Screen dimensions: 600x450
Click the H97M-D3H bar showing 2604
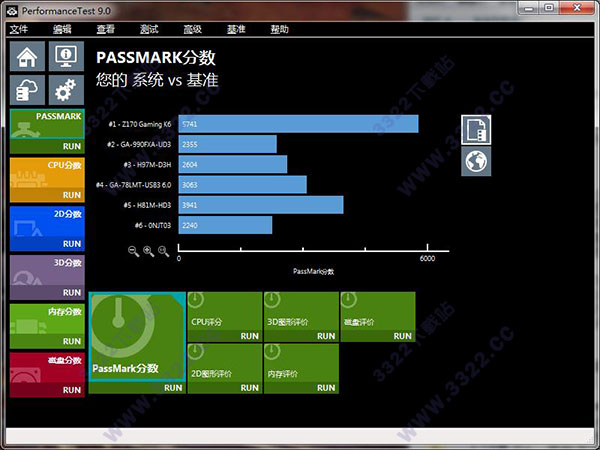(x=233, y=165)
